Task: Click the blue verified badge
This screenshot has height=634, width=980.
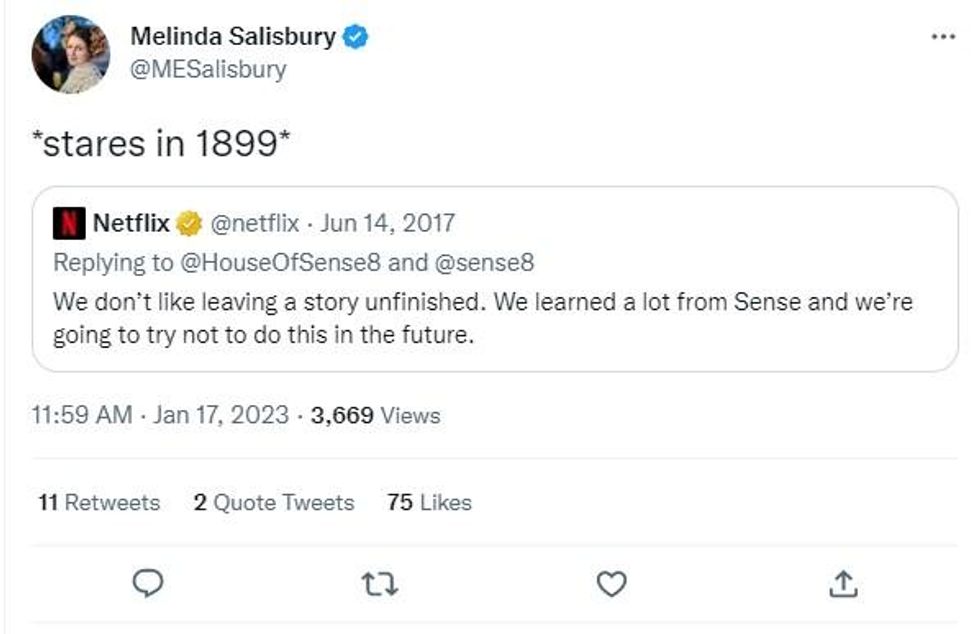Action: tap(356, 37)
